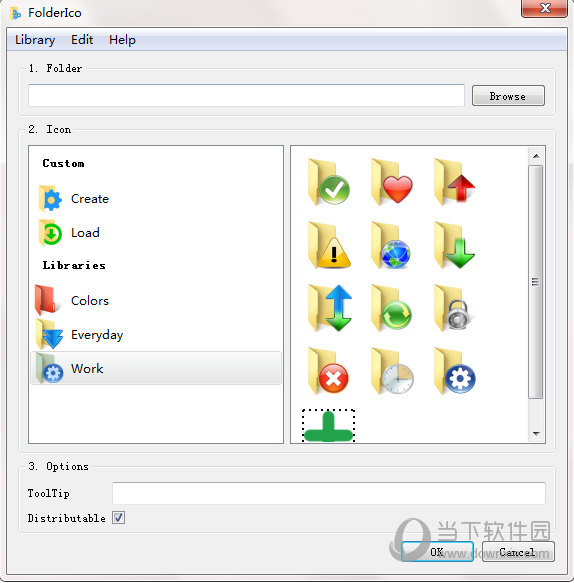Open the Edit menu

(82, 40)
